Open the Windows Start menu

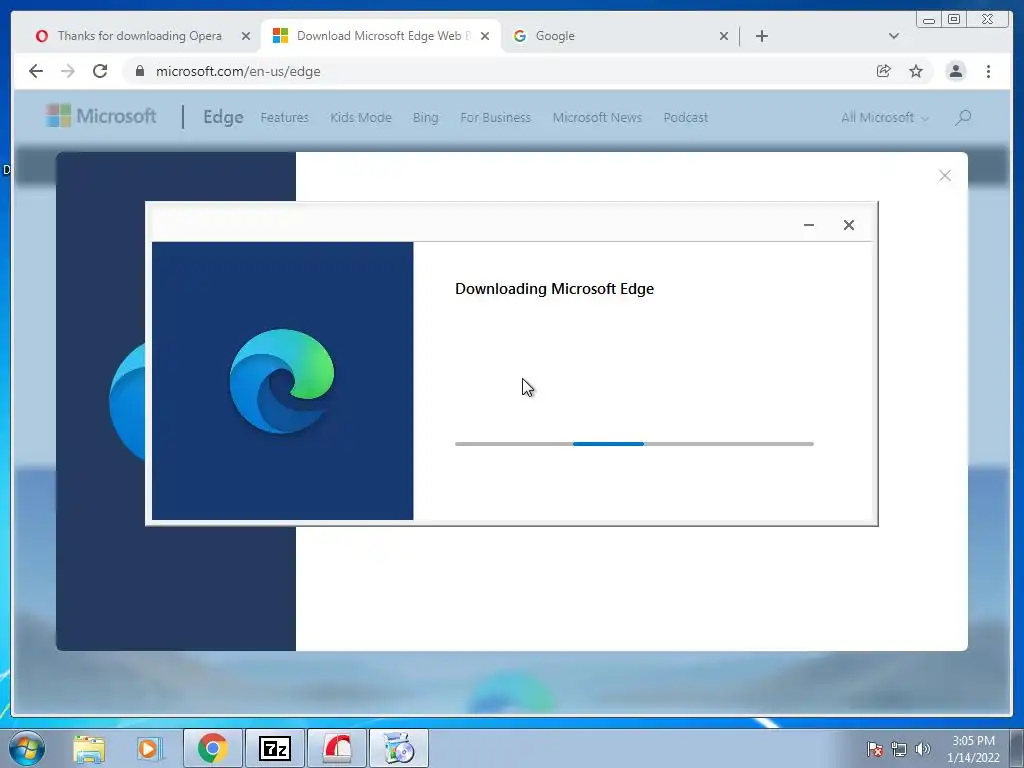coord(27,748)
